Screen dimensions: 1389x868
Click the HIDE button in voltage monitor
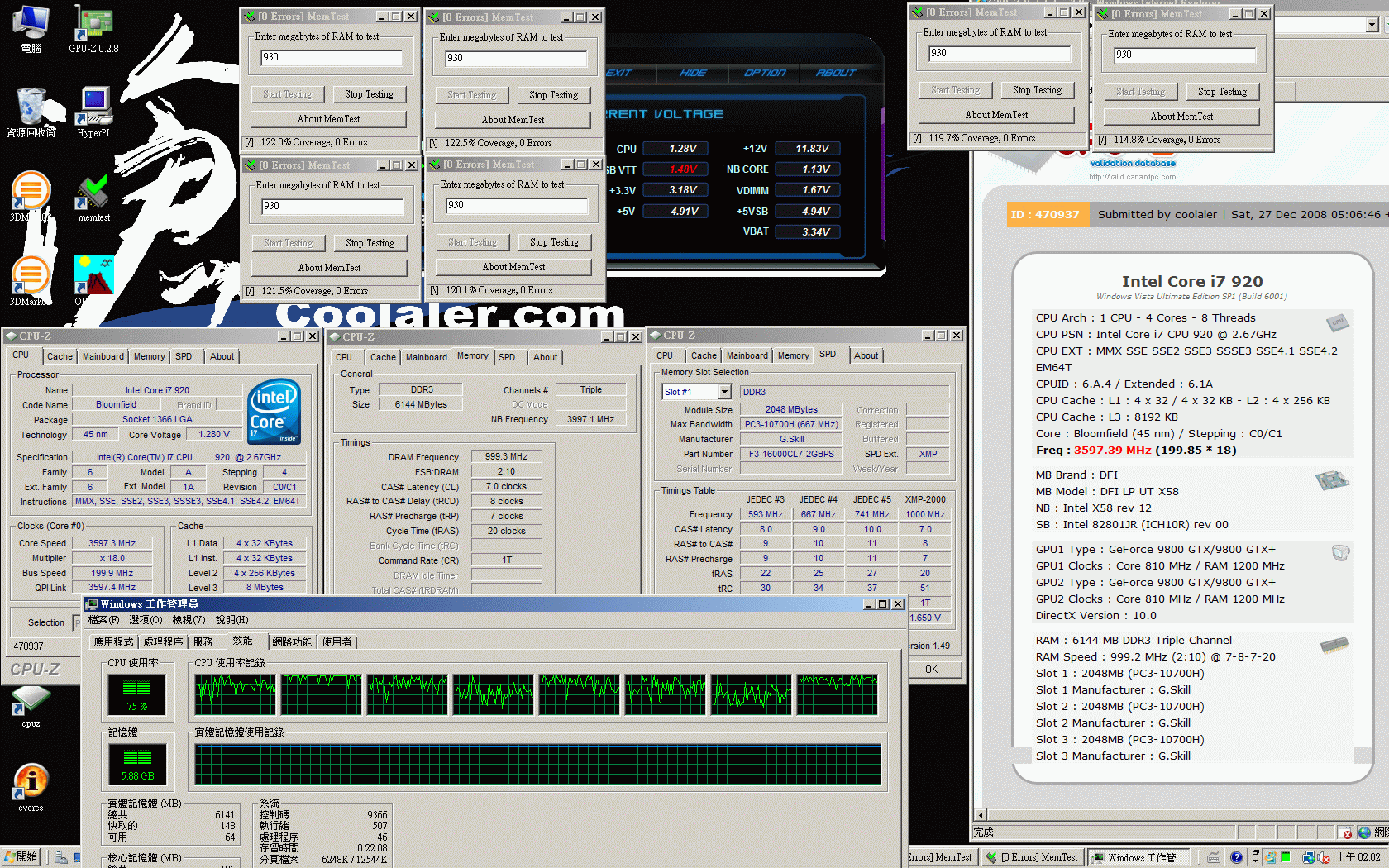click(693, 73)
